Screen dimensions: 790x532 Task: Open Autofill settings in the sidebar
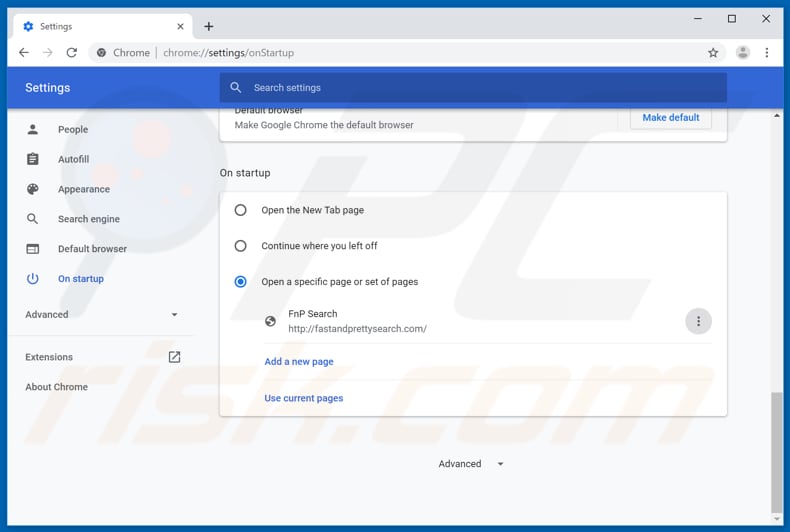coord(74,159)
